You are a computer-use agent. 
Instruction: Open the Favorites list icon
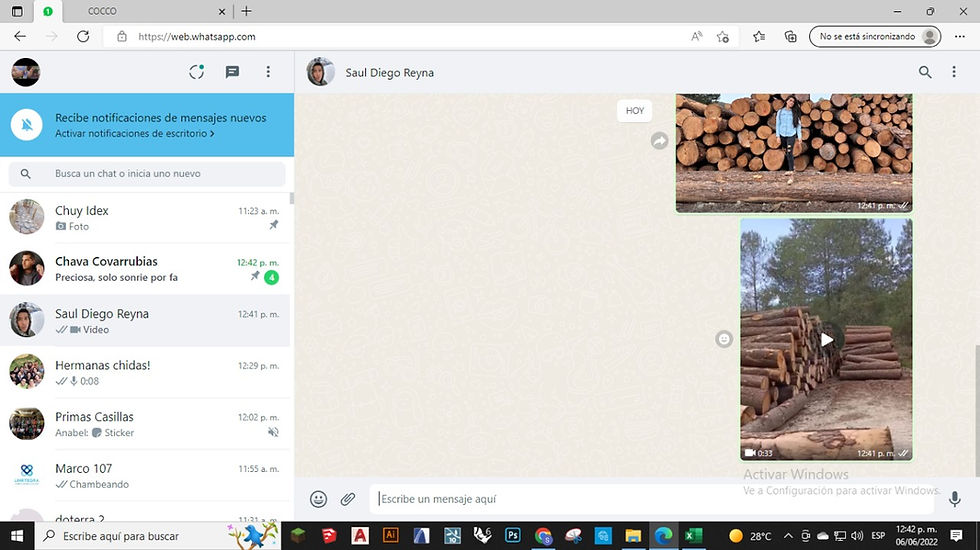click(759, 36)
